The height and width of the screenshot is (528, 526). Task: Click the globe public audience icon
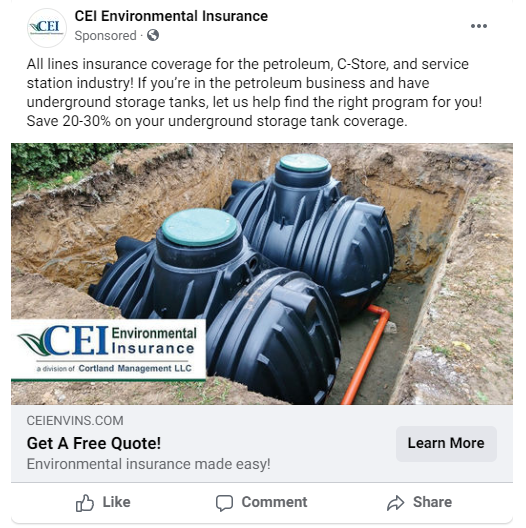pyautogui.click(x=153, y=35)
